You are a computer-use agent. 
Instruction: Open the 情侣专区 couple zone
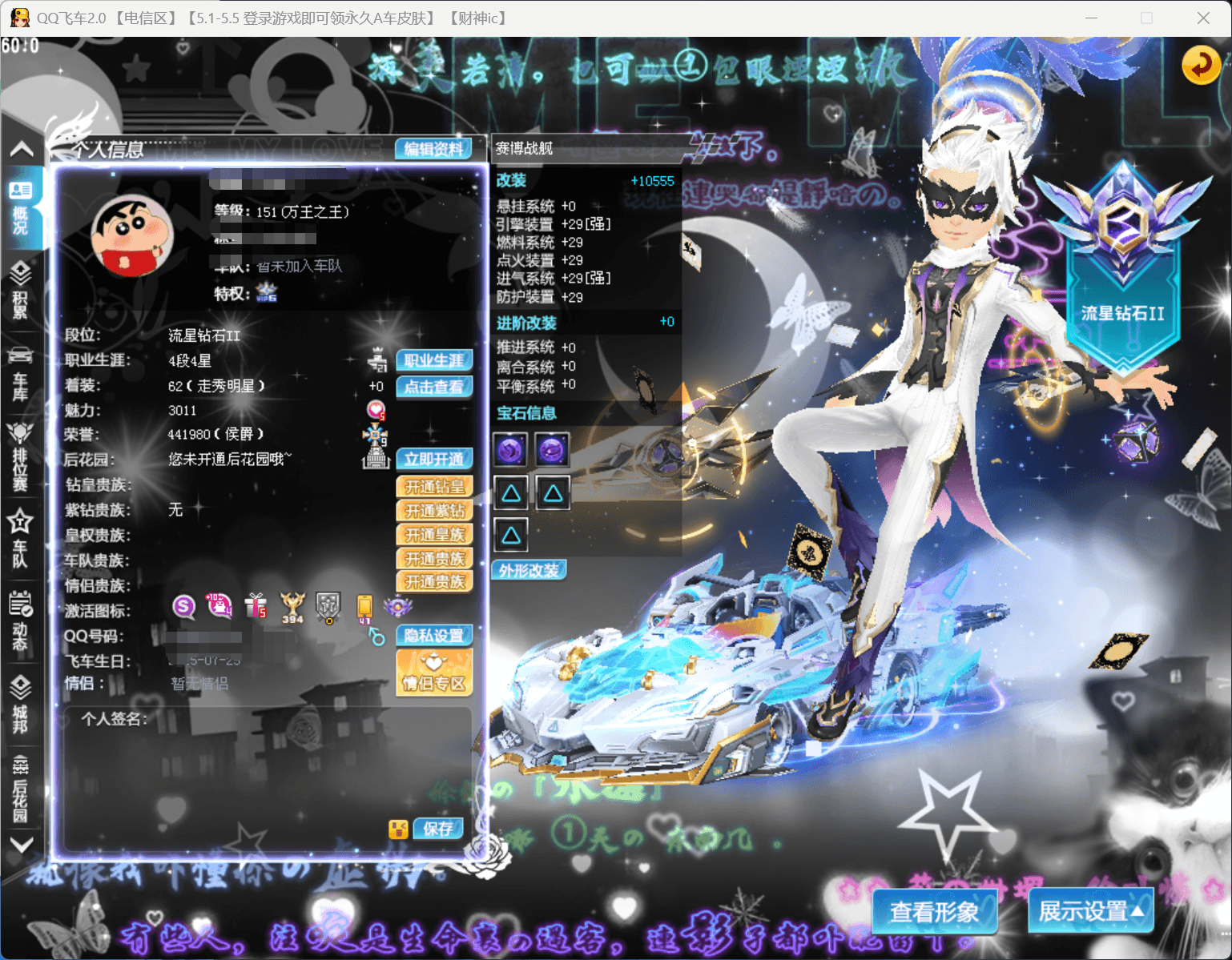434,672
